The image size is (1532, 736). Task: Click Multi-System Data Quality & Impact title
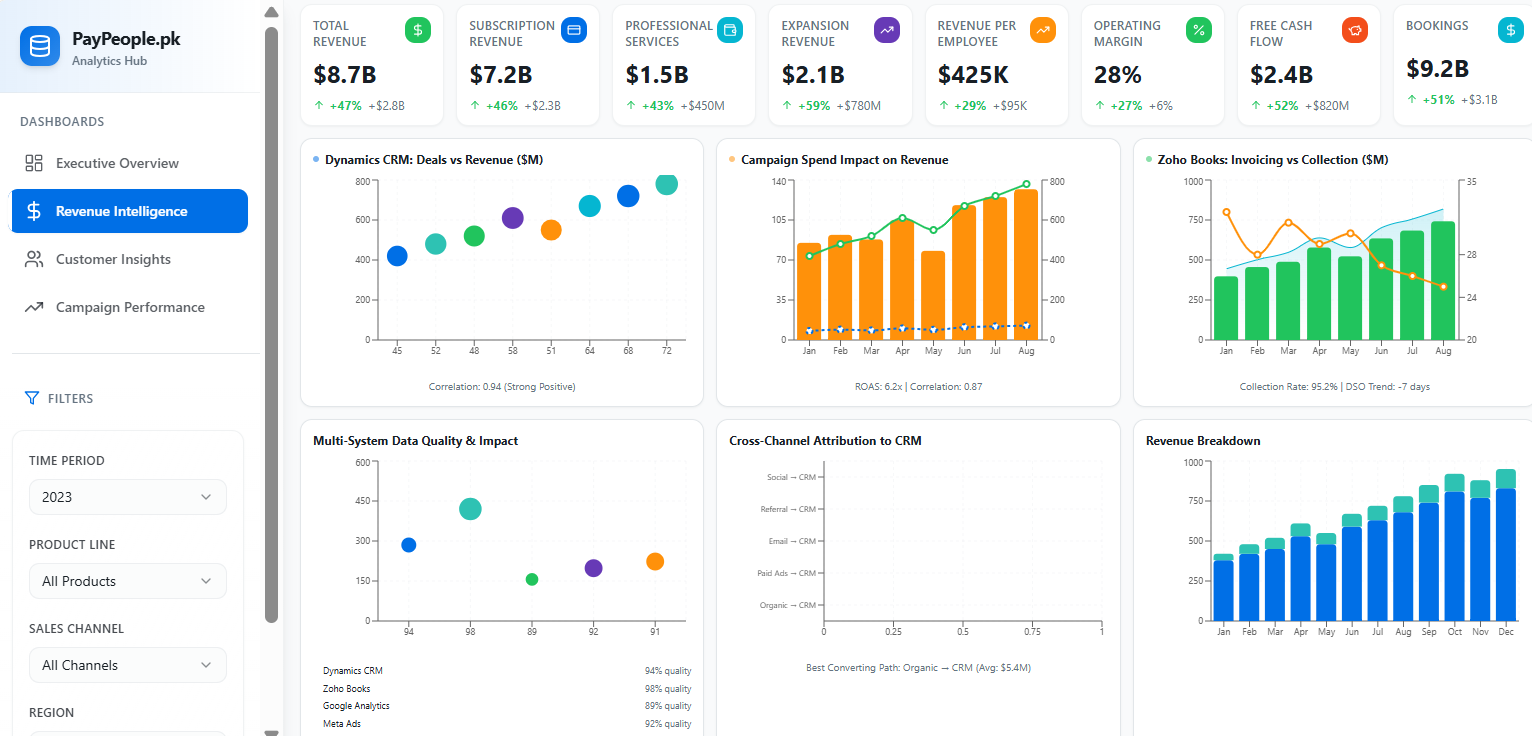[415, 441]
